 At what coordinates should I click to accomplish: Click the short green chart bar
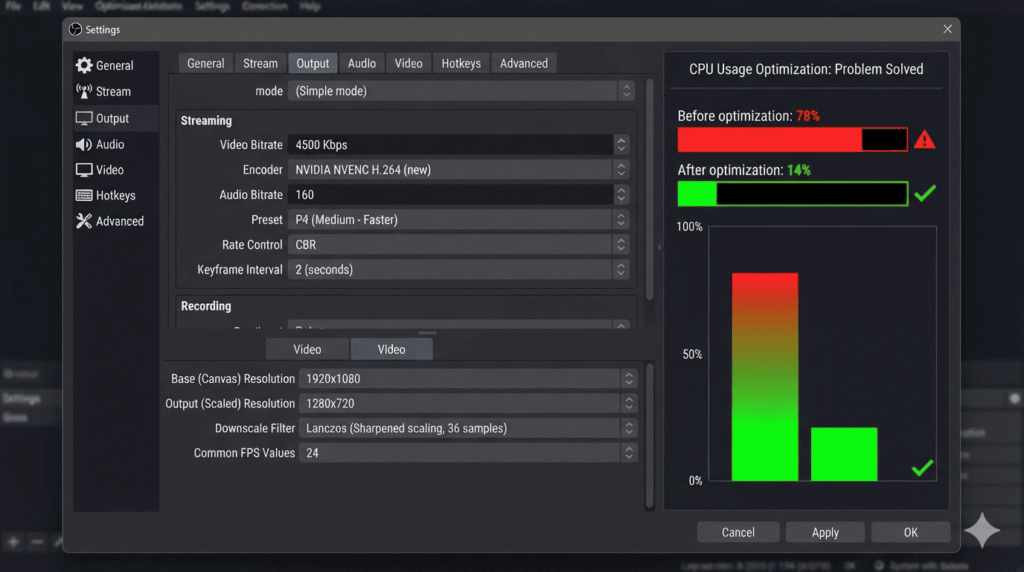(844, 454)
